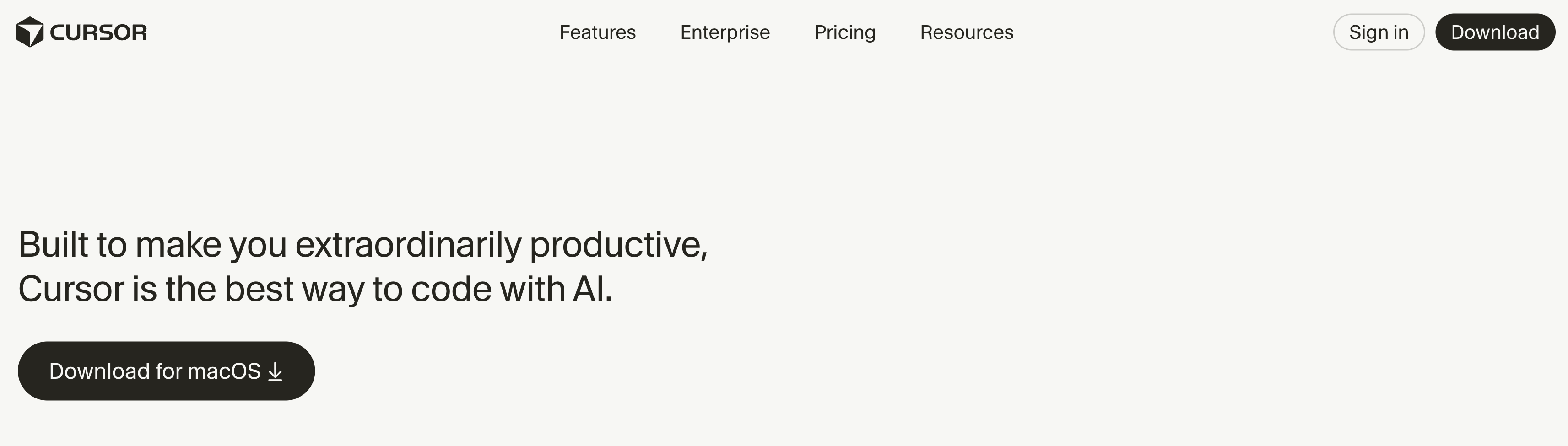
Task: Click the headline's first line about productivity
Action: [x=363, y=245]
